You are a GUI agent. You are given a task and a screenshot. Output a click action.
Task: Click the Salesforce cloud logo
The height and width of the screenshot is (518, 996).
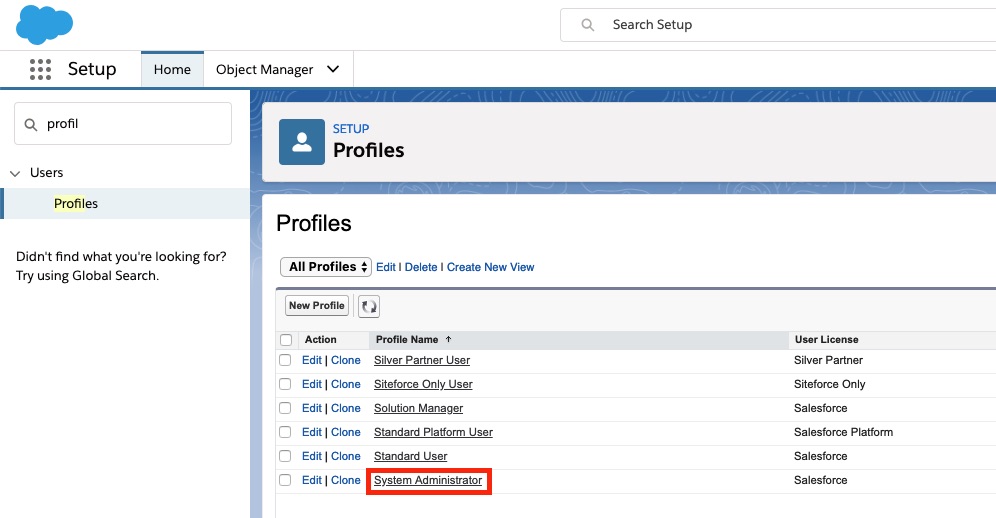[x=44, y=25]
